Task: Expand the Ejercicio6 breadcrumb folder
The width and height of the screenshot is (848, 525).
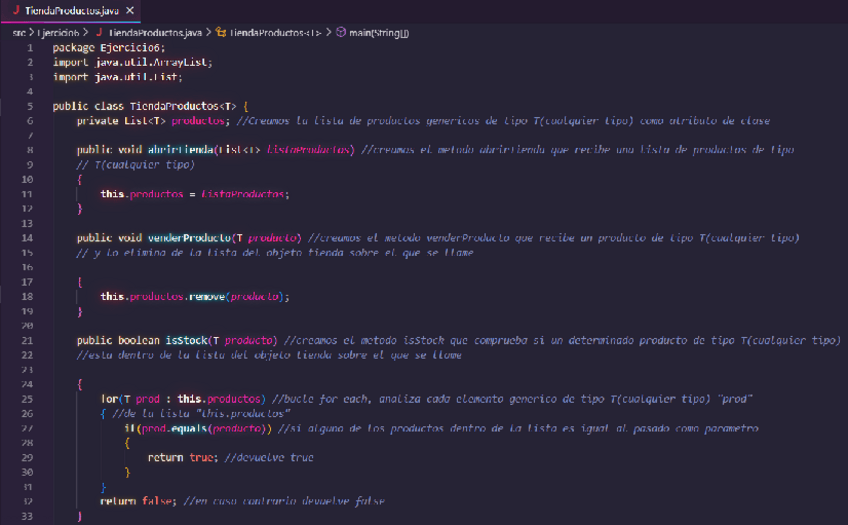Action: click(61, 32)
